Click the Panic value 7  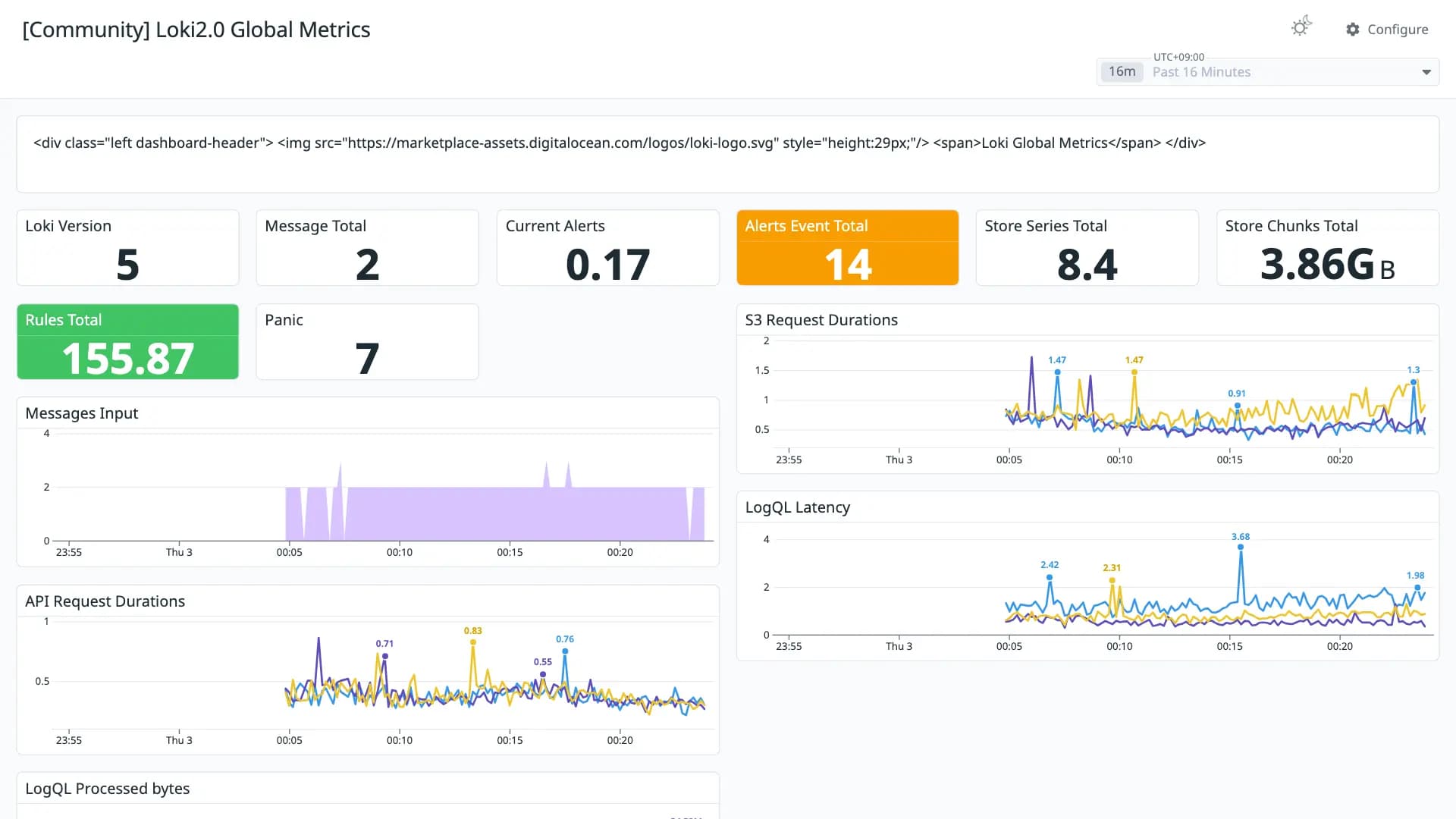point(367,359)
